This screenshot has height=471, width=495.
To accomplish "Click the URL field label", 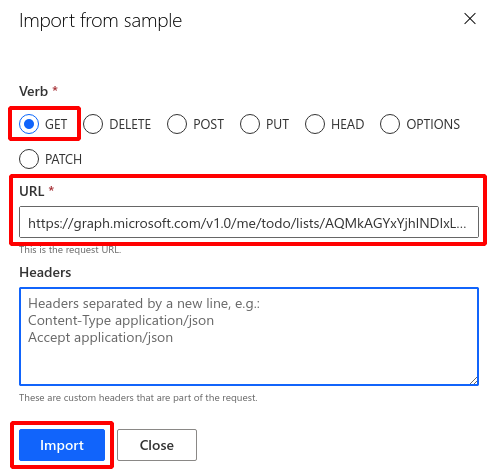I will click(x=32, y=191).
